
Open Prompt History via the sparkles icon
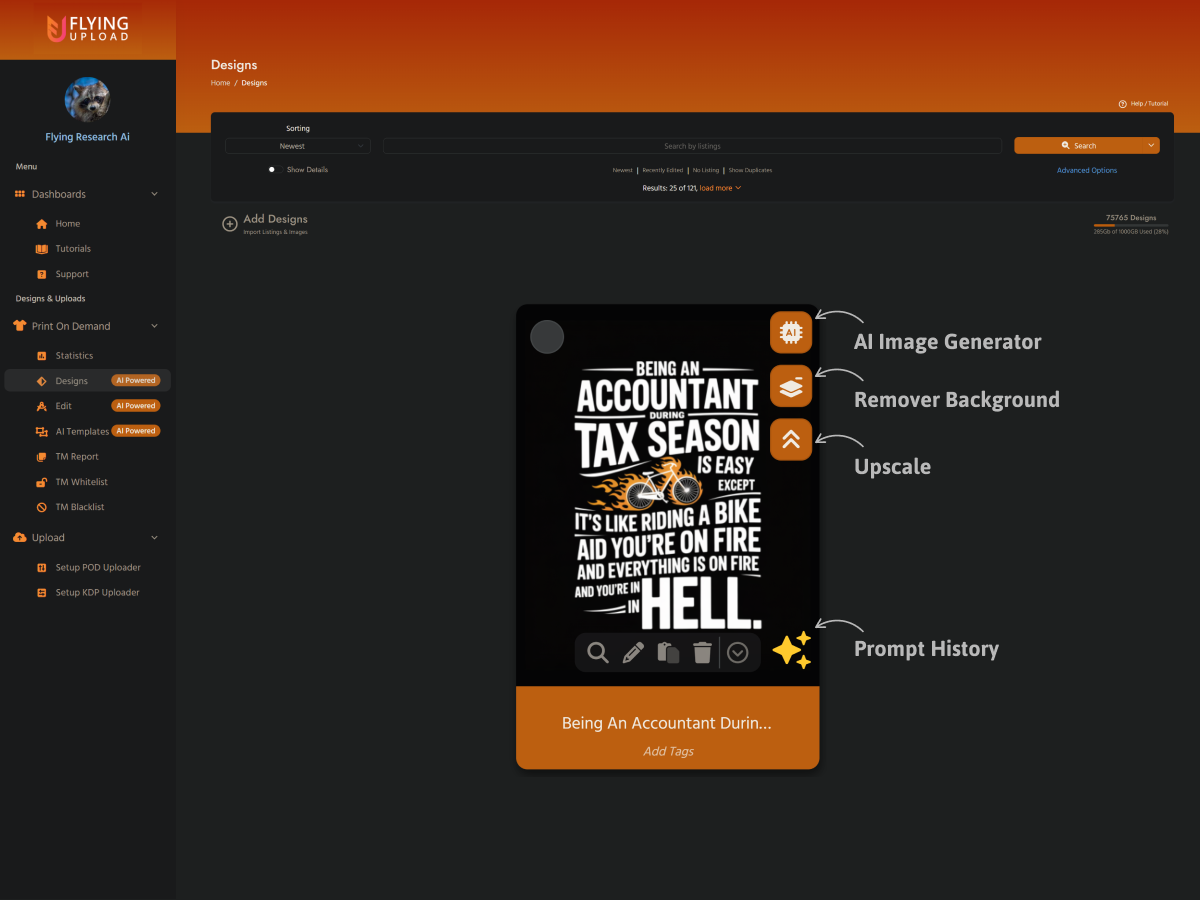(x=791, y=650)
